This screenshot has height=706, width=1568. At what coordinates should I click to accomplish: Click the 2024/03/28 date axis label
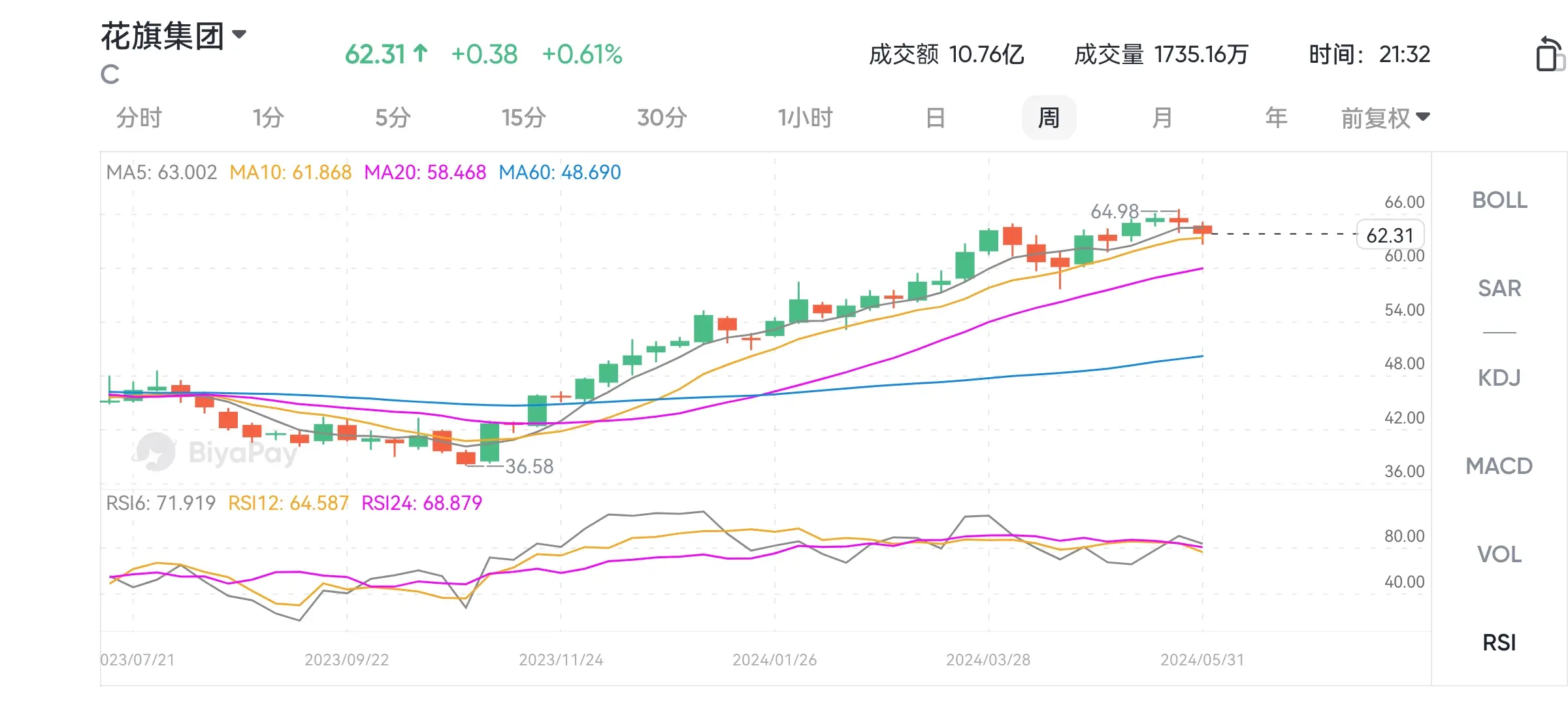click(x=988, y=660)
